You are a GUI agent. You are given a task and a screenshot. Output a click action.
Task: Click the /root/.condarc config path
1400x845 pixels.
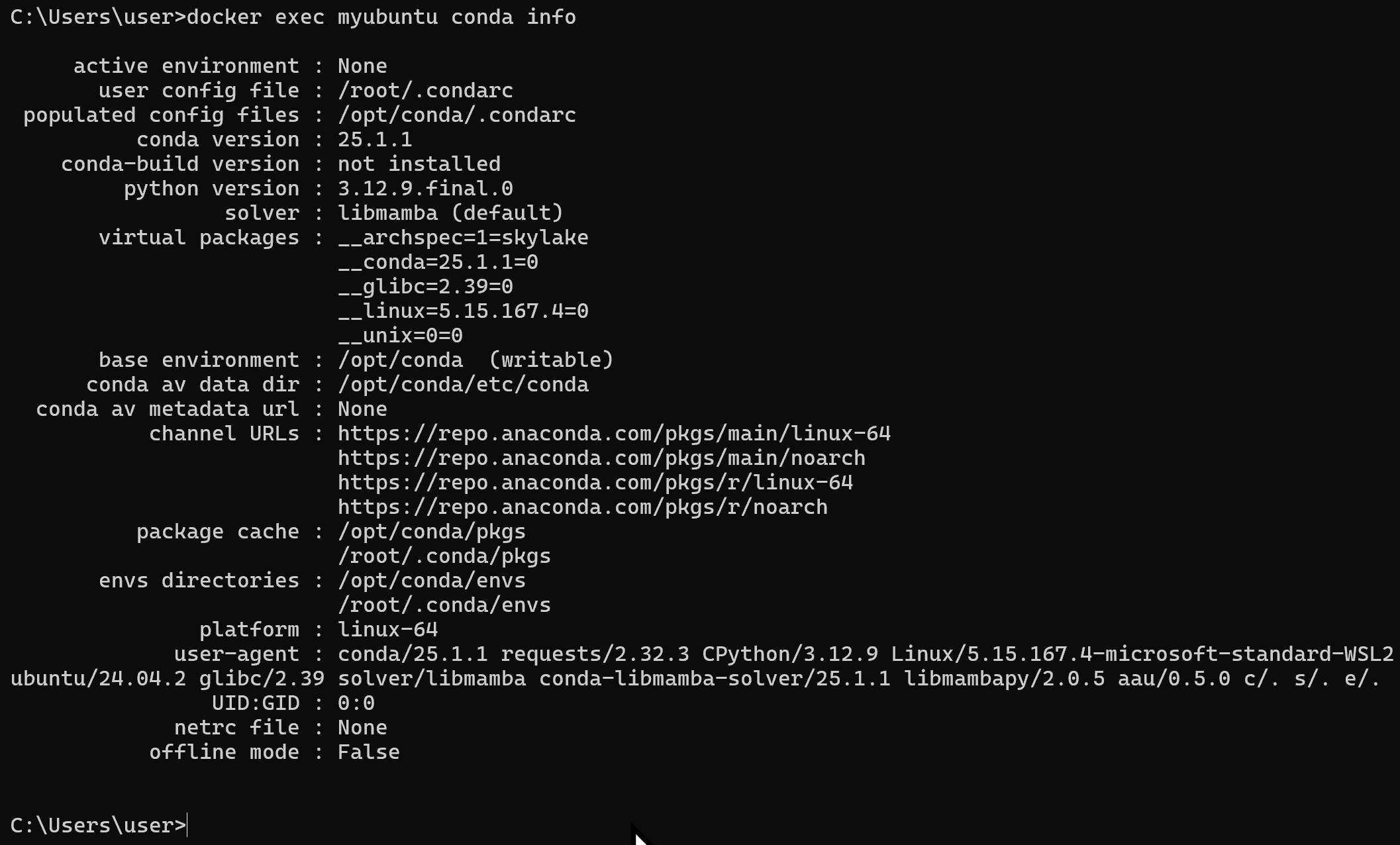pyautogui.click(x=425, y=91)
